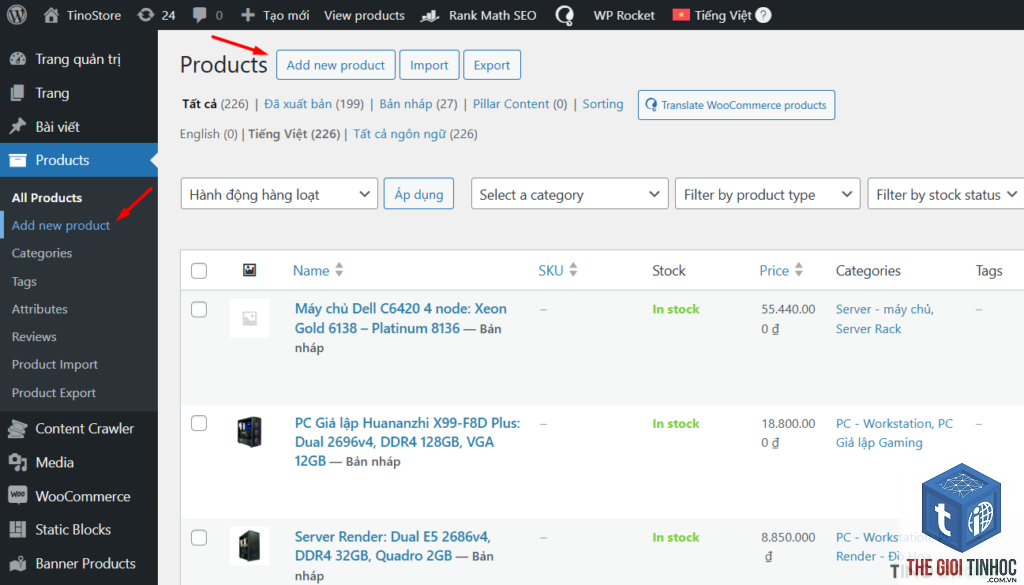This screenshot has width=1024, height=585.
Task: Open the Server Render Dual E5 2686v4 product
Action: coord(392,546)
